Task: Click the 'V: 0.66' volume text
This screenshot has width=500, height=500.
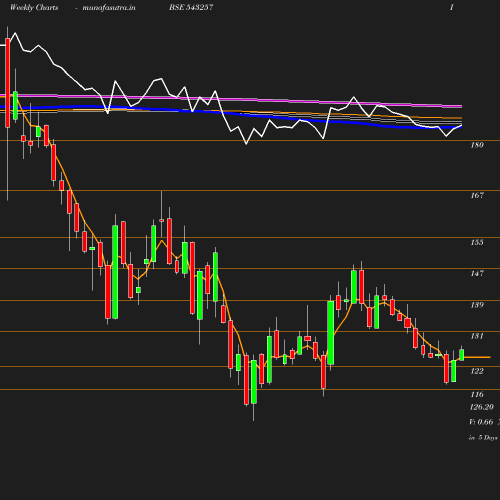Action: coord(481,422)
